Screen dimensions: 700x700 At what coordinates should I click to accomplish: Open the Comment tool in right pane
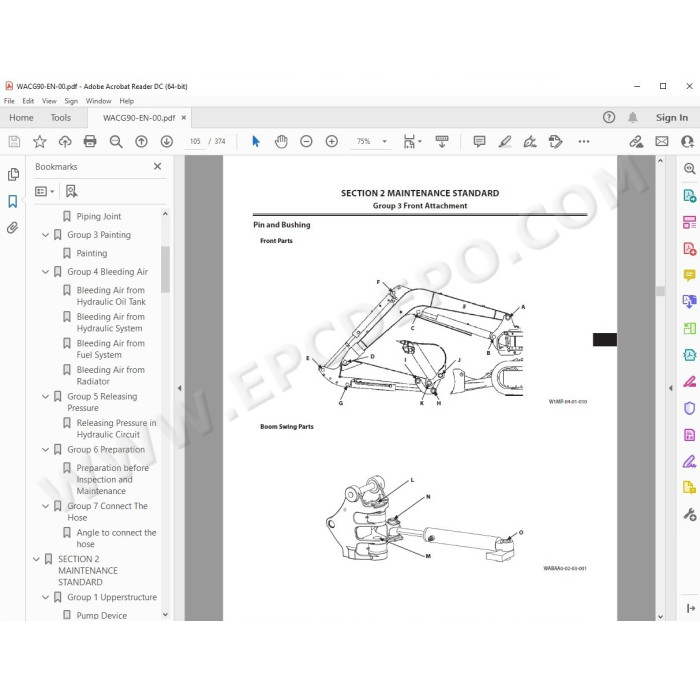[x=690, y=275]
